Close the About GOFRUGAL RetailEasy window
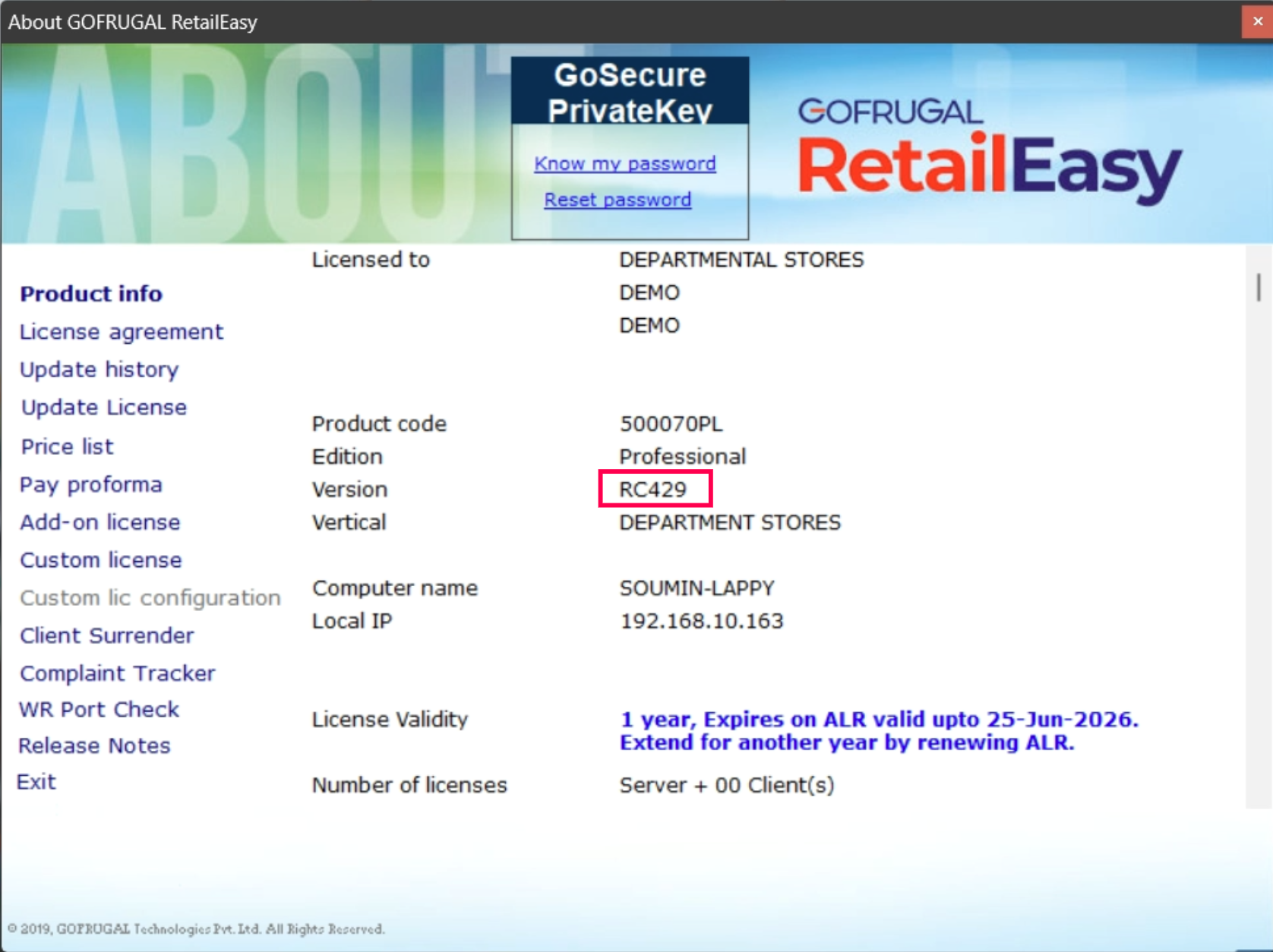The width and height of the screenshot is (1273, 952). click(1257, 21)
